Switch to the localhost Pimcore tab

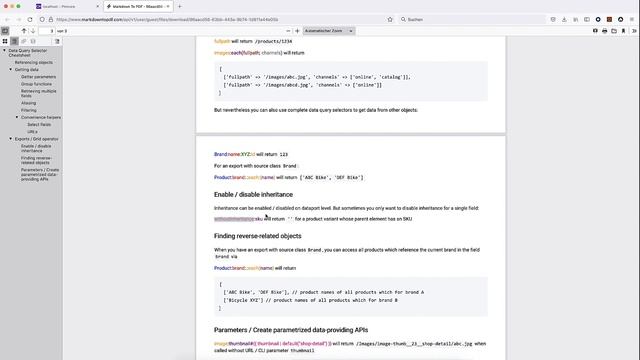[67, 7]
